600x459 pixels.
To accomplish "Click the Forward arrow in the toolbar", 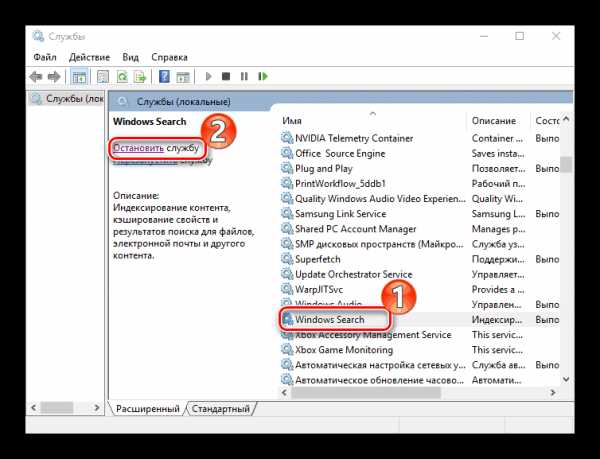I will point(54,77).
